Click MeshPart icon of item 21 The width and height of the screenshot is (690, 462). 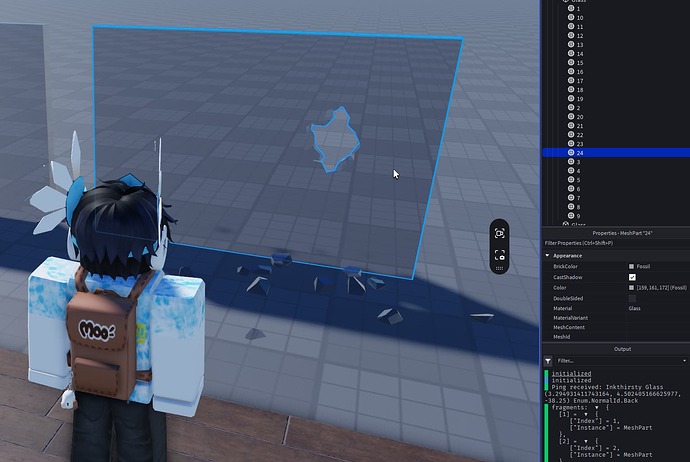coord(571,125)
